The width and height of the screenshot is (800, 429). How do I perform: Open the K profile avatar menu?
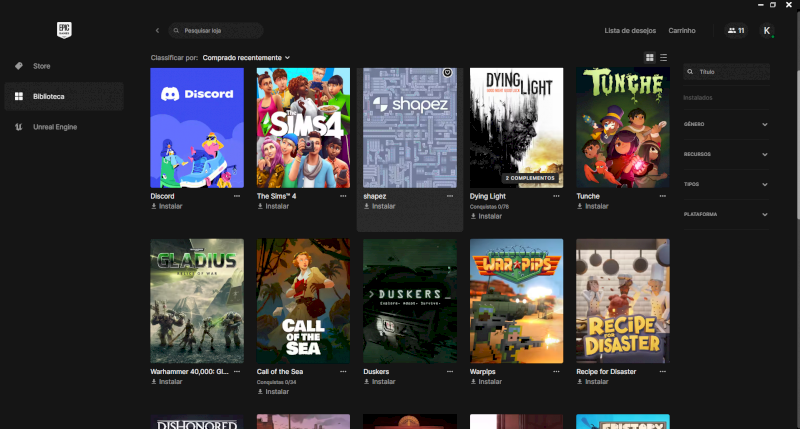[x=767, y=31]
